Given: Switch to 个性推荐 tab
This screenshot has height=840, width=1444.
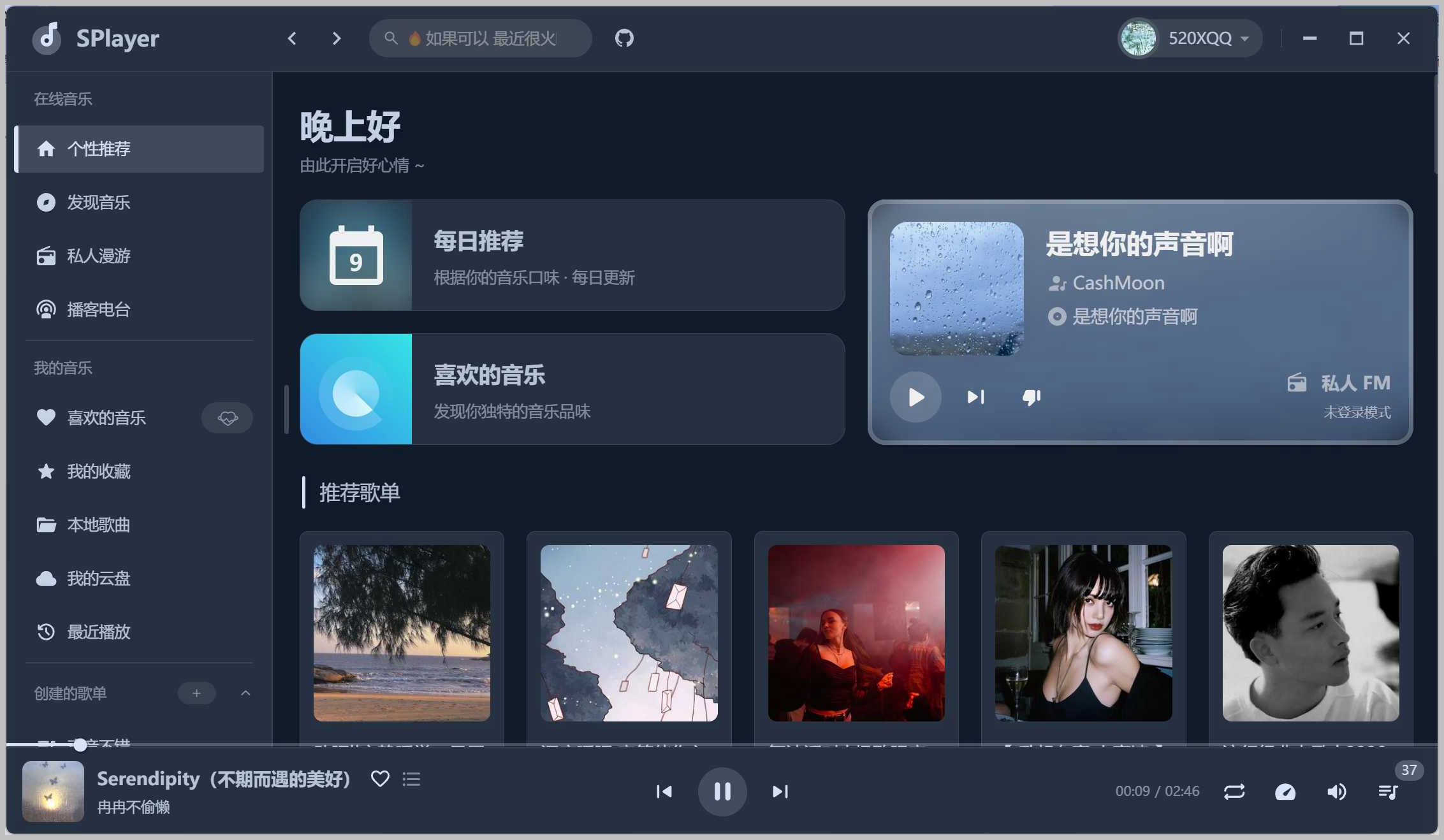Looking at the screenshot, I should click(99, 148).
